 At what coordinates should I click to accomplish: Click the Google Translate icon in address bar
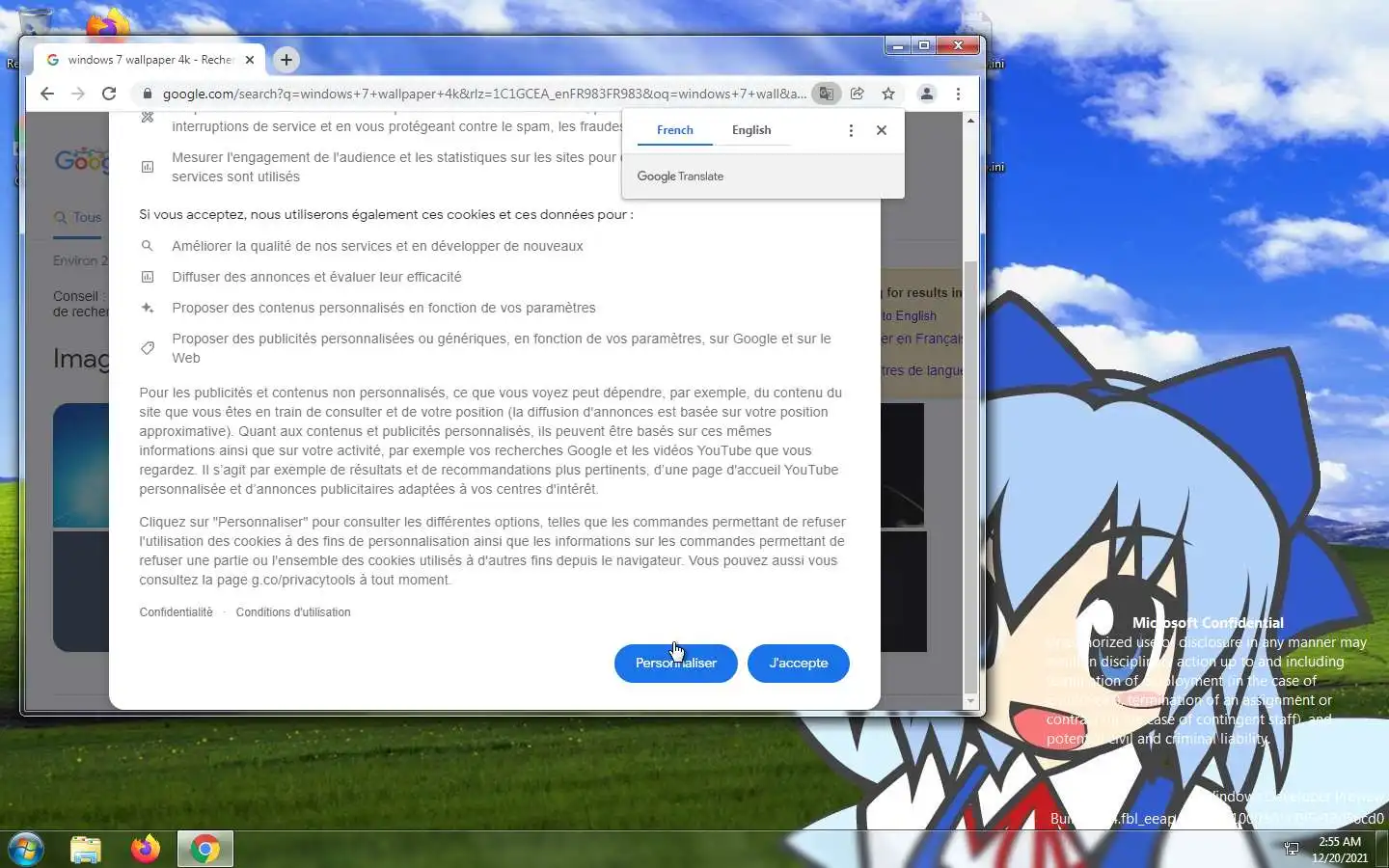826,94
